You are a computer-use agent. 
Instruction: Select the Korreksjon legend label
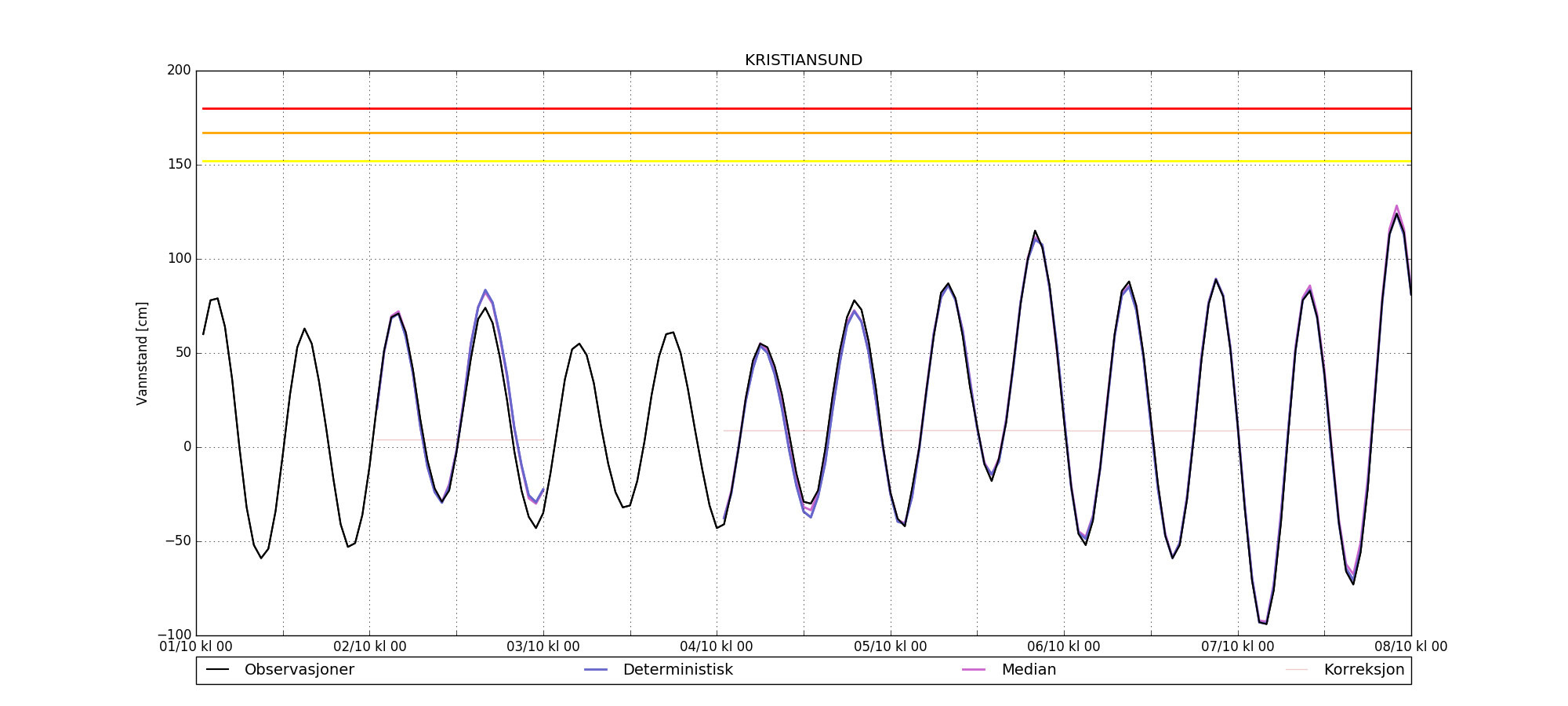(1364, 670)
